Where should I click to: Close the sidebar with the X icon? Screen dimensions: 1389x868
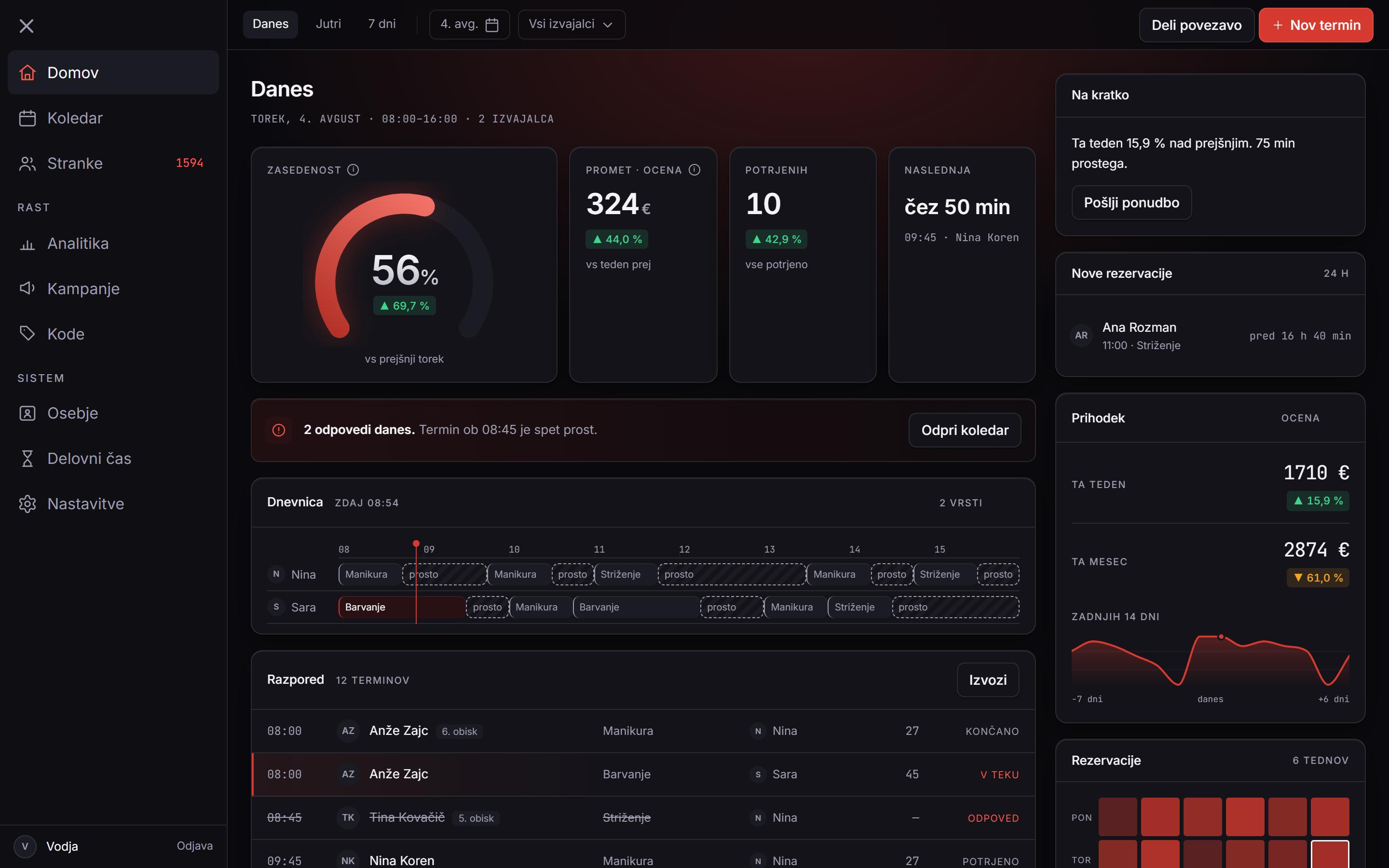[x=27, y=25]
